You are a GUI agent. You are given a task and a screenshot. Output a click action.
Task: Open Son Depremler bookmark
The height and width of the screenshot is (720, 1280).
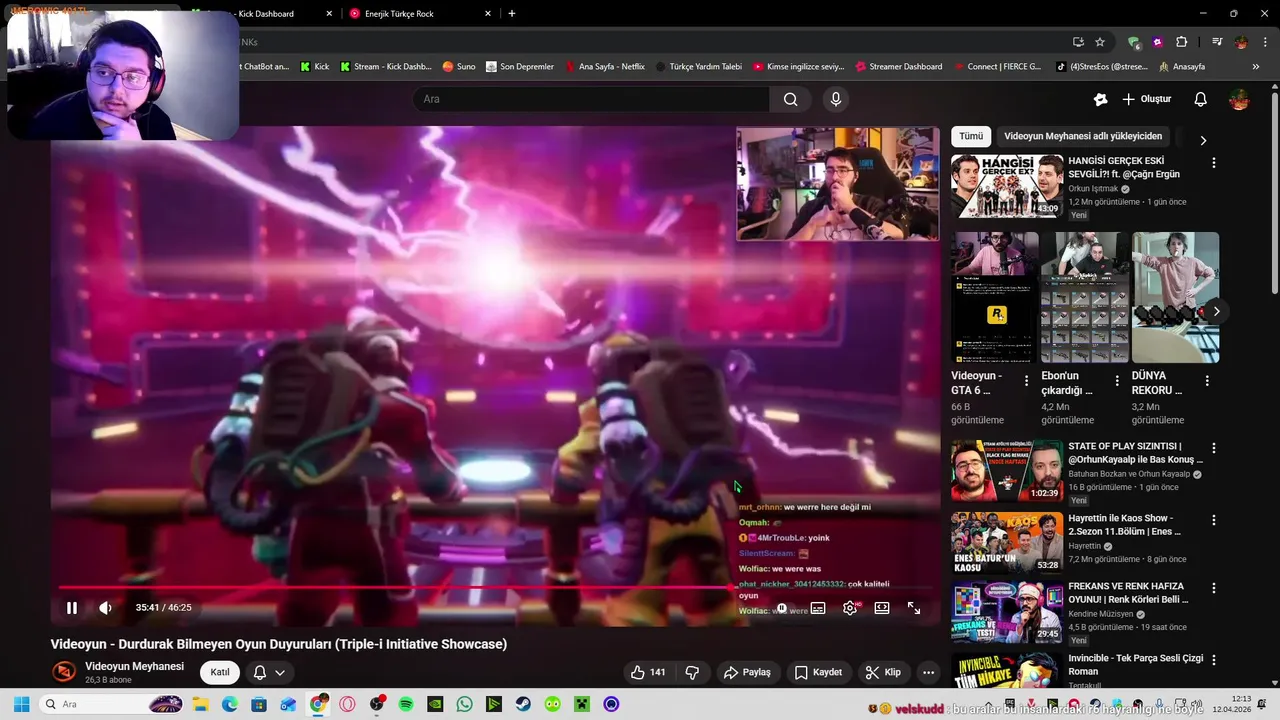[x=519, y=67]
